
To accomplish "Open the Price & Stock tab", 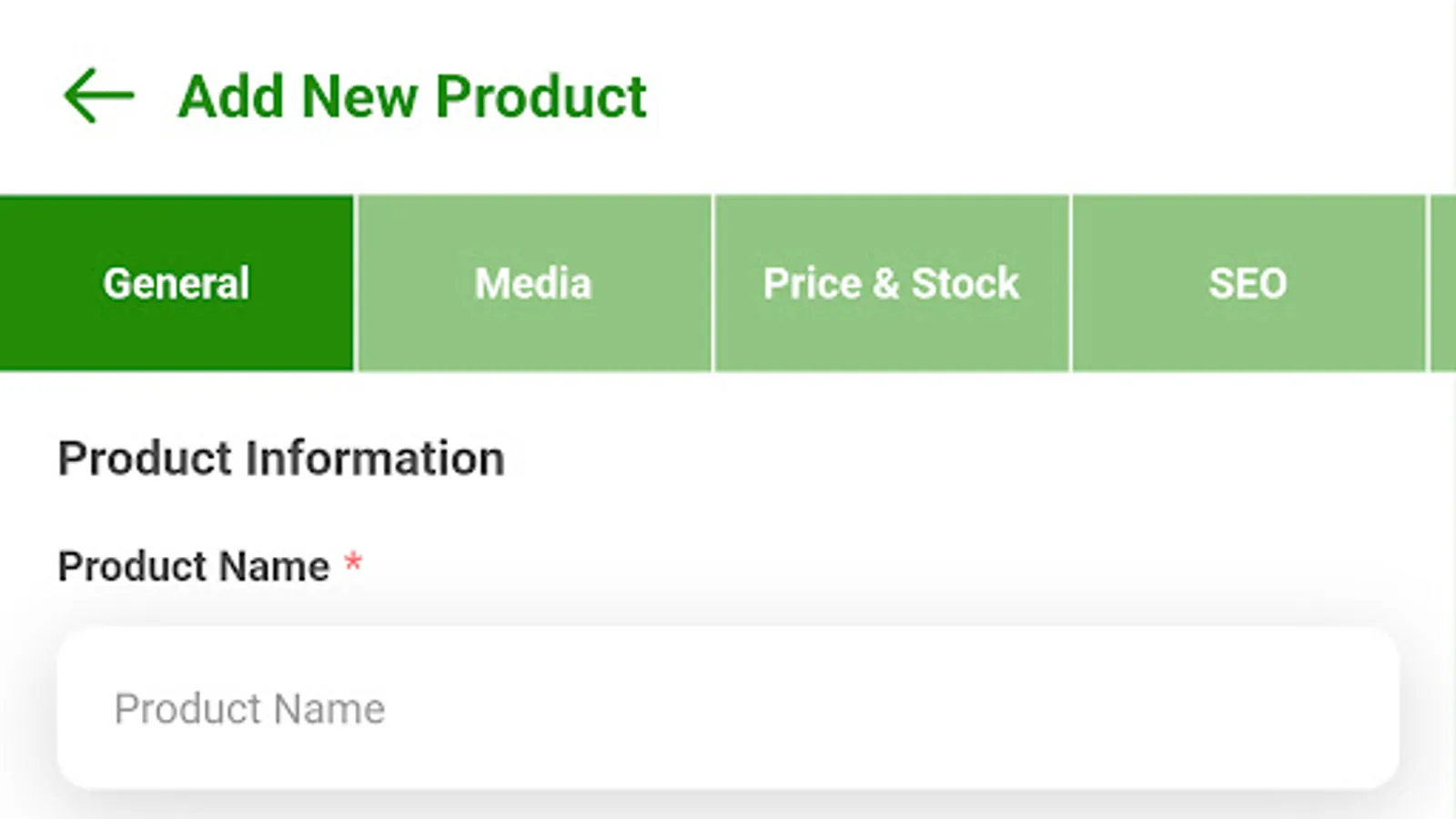I will (891, 283).
